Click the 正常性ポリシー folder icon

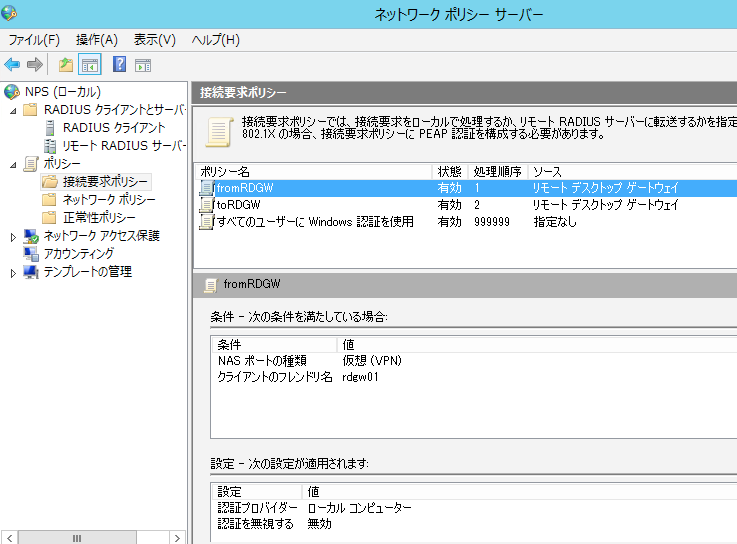pos(49,218)
